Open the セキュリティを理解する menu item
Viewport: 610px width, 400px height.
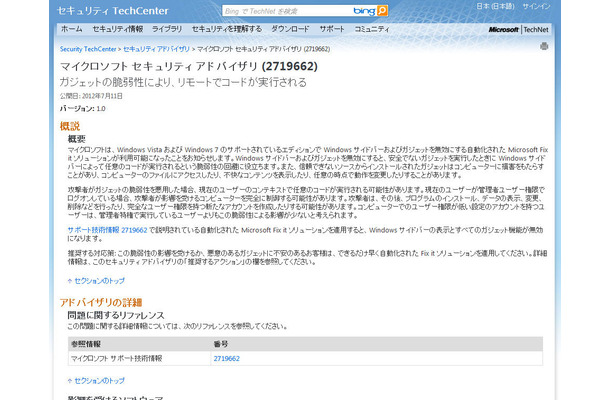[x=227, y=29]
